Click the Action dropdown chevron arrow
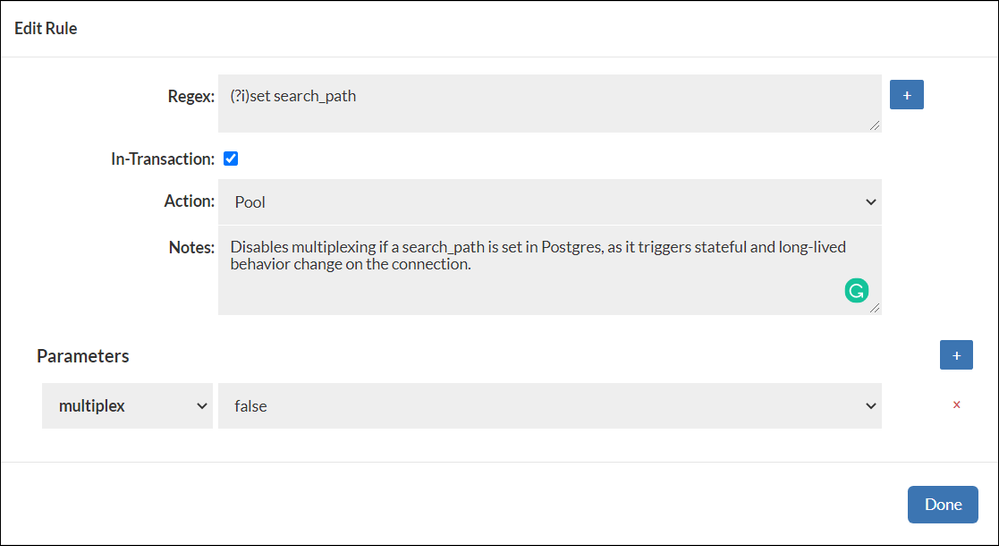The height and width of the screenshot is (546, 999). pos(870,202)
